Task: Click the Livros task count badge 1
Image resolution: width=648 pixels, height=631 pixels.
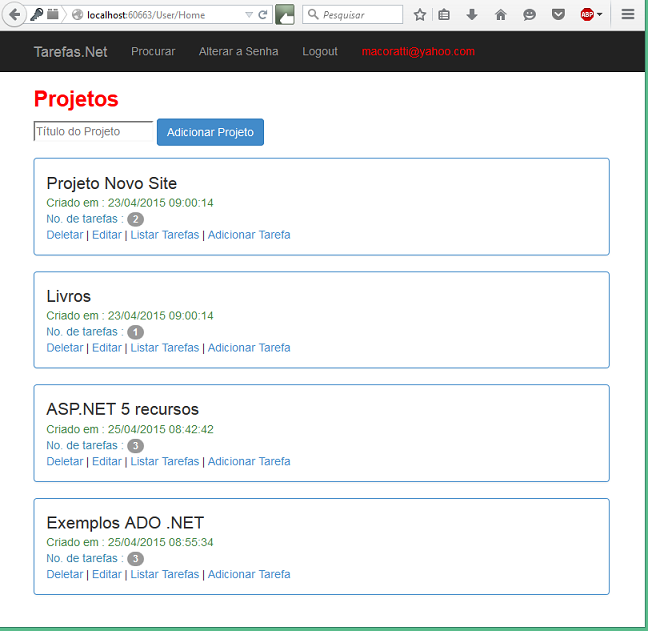Action: point(135,332)
